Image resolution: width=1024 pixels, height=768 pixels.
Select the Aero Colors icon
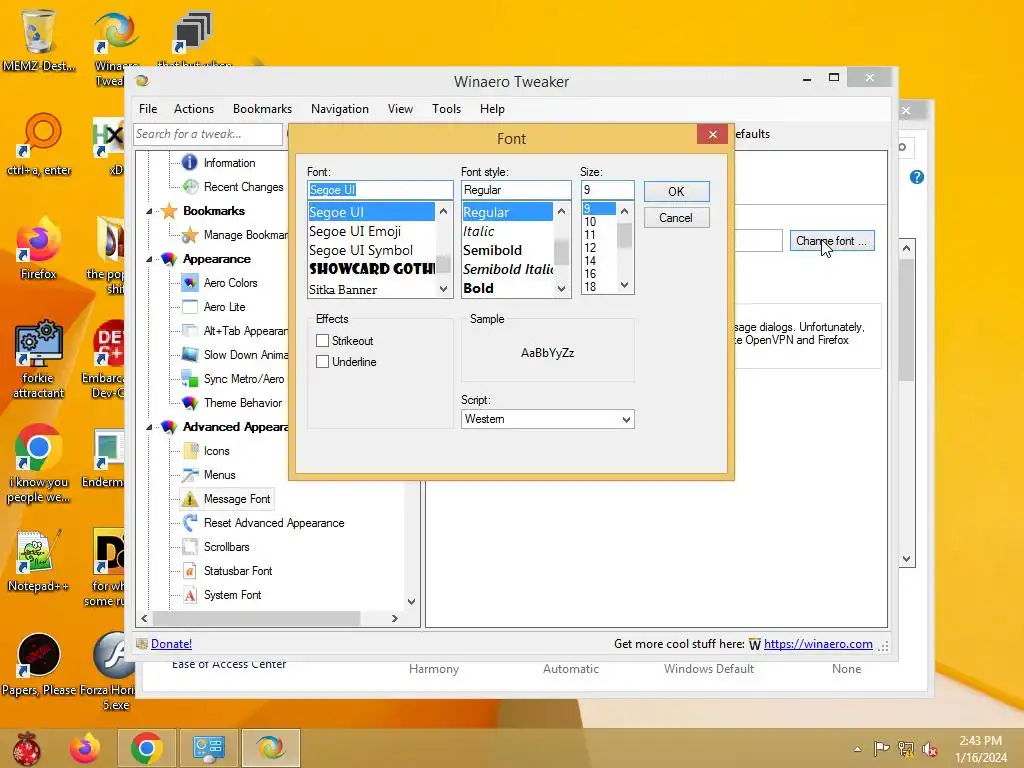(x=190, y=283)
